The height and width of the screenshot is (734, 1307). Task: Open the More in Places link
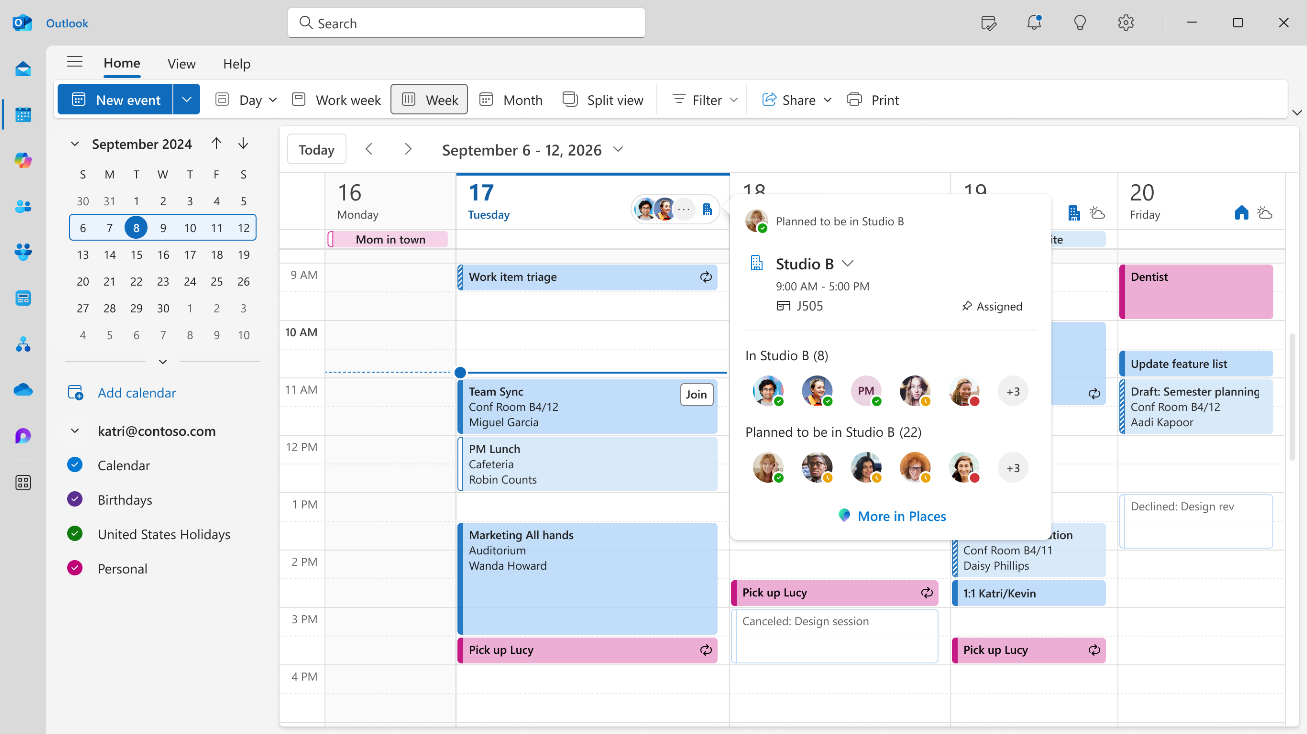pos(902,516)
